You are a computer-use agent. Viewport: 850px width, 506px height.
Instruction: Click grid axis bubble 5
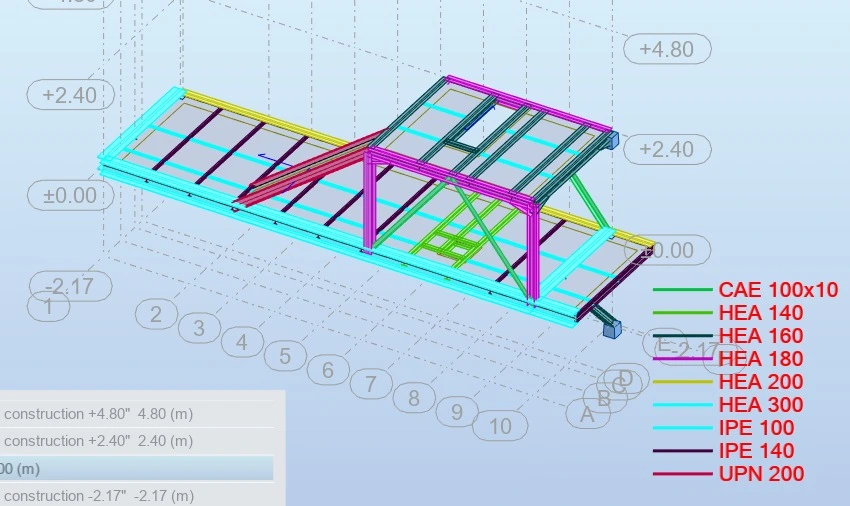tap(285, 355)
